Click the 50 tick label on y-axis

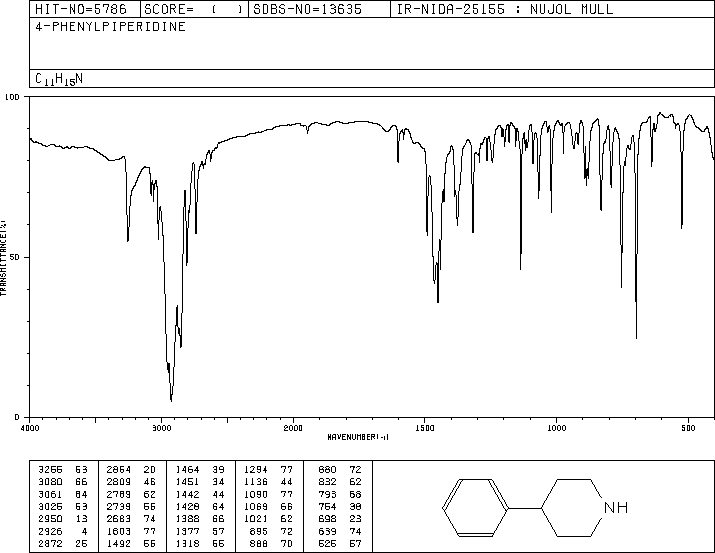(x=14, y=257)
